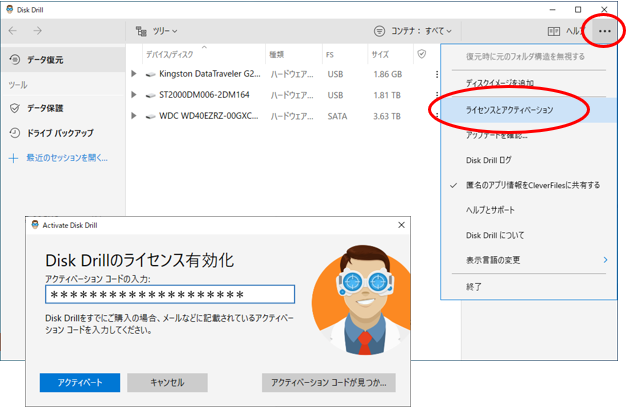Click the activation code input field
This screenshot has height=408, width=628.
170,294
